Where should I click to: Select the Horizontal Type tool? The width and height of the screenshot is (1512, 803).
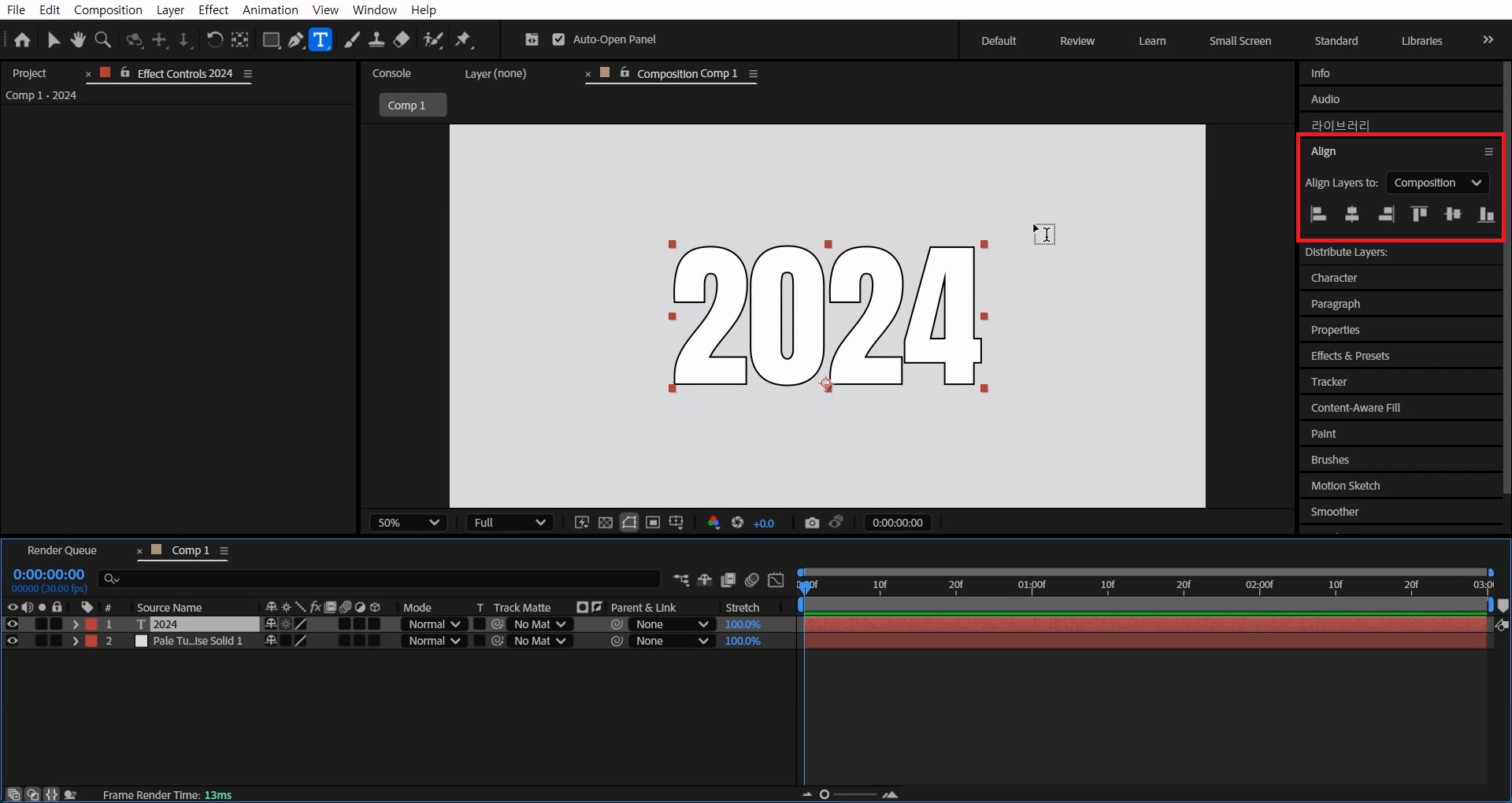point(321,40)
